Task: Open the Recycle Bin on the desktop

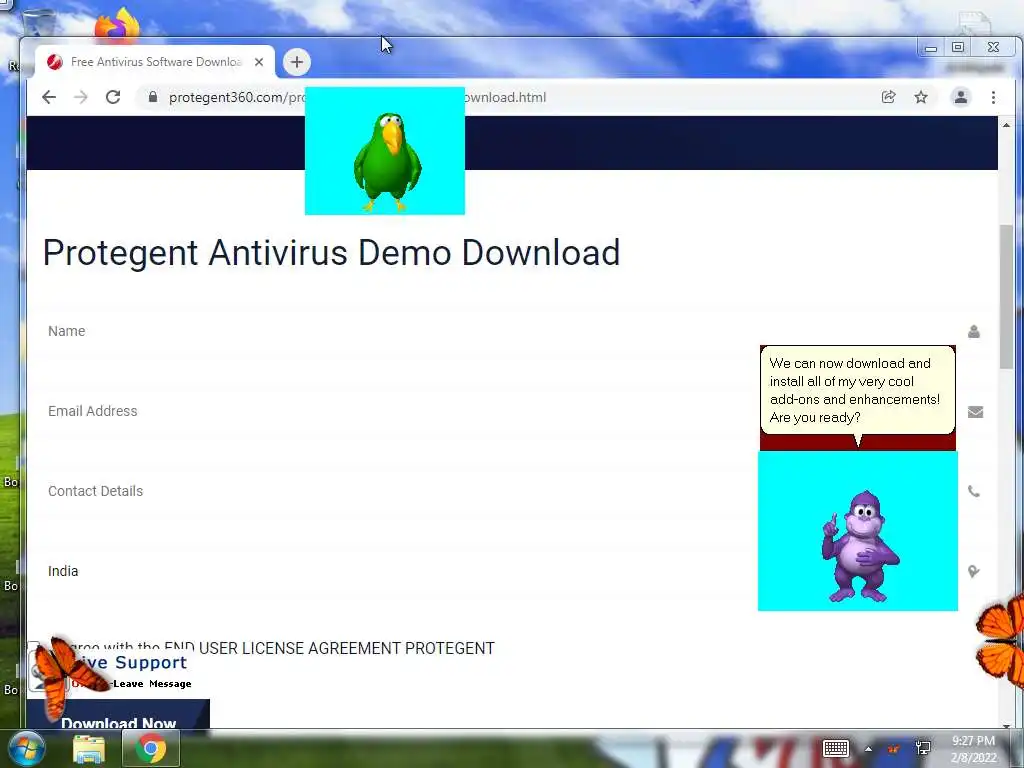Action: coord(38,23)
